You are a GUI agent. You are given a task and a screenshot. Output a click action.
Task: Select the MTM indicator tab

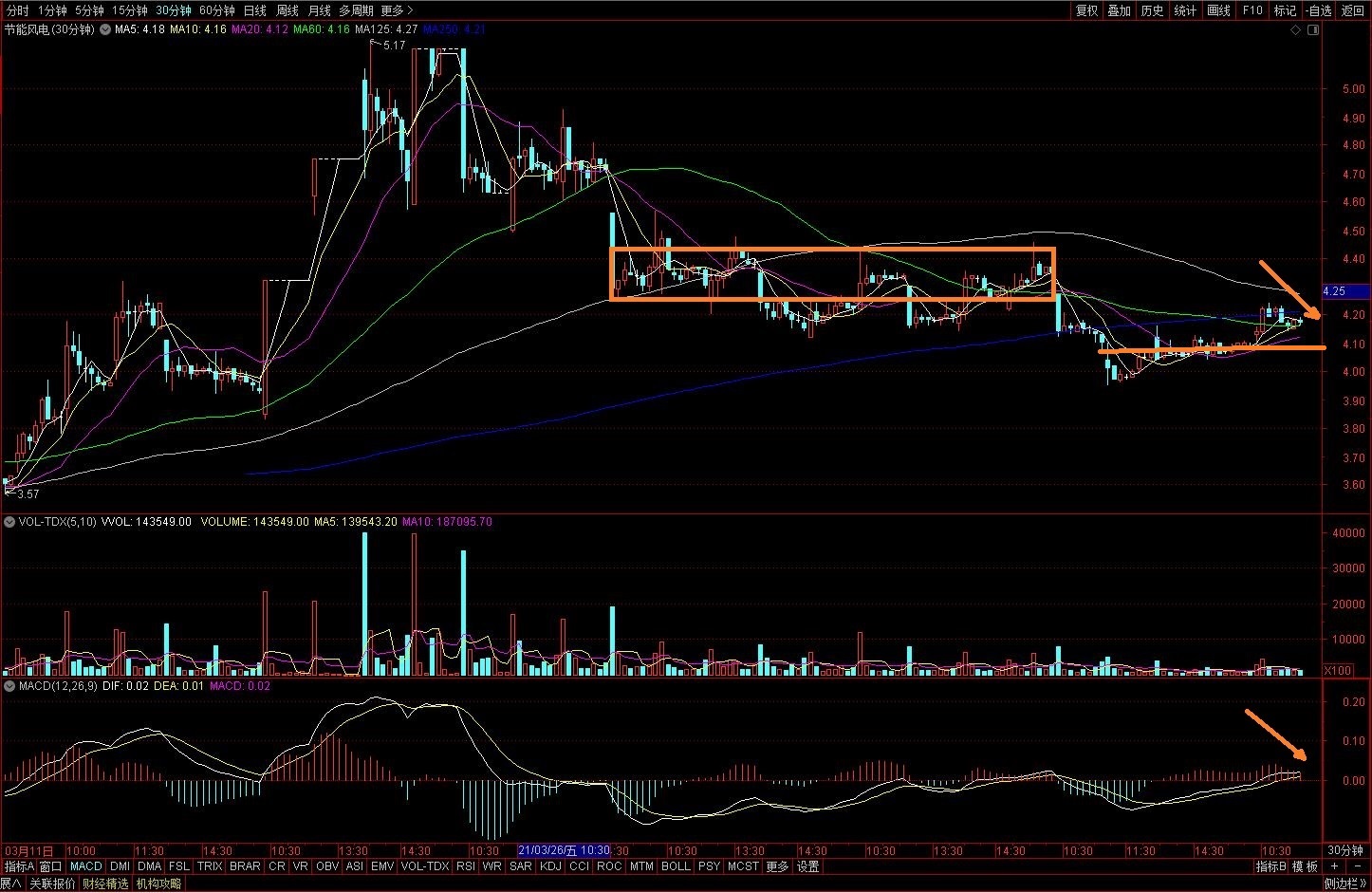pos(641,866)
